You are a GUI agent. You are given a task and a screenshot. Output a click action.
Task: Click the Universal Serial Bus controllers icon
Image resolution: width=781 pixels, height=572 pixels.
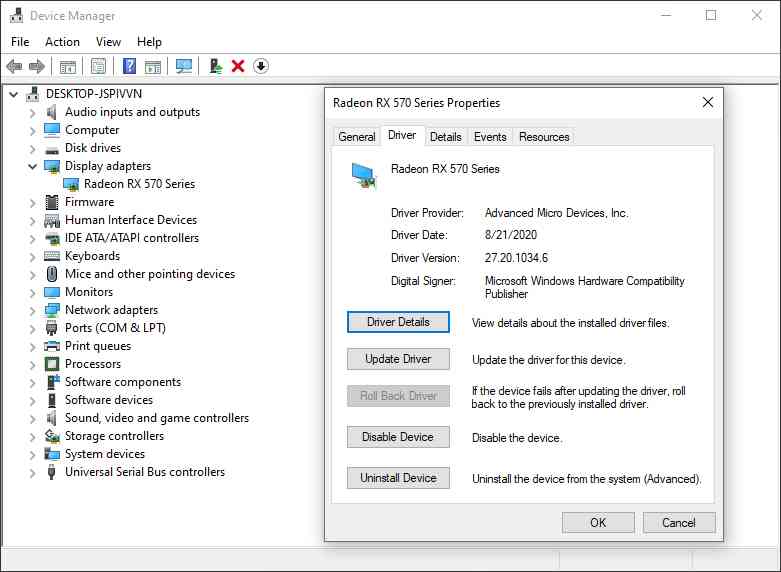51,472
